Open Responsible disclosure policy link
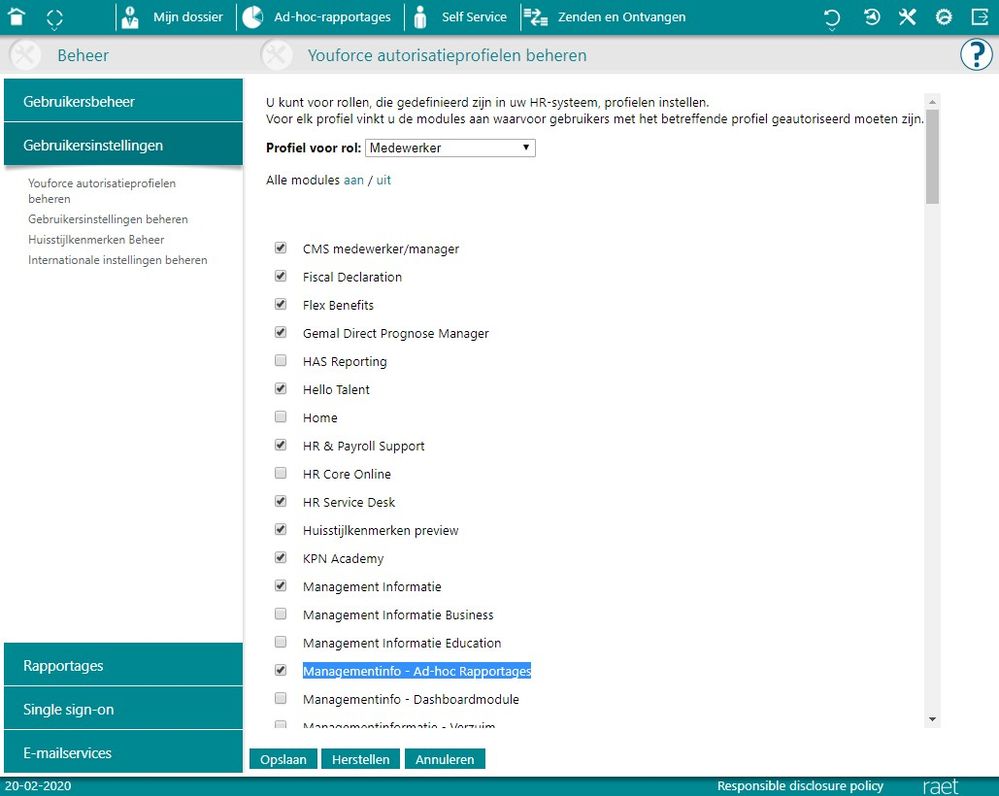Screen dimensions: 999x796 tap(800, 786)
